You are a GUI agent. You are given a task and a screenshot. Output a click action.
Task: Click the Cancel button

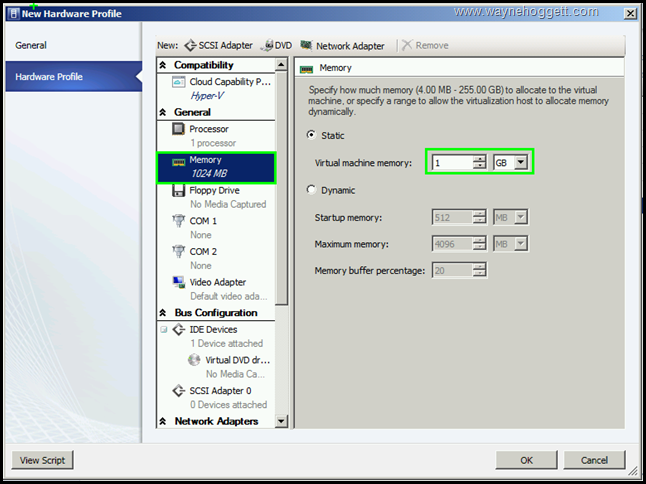594,460
